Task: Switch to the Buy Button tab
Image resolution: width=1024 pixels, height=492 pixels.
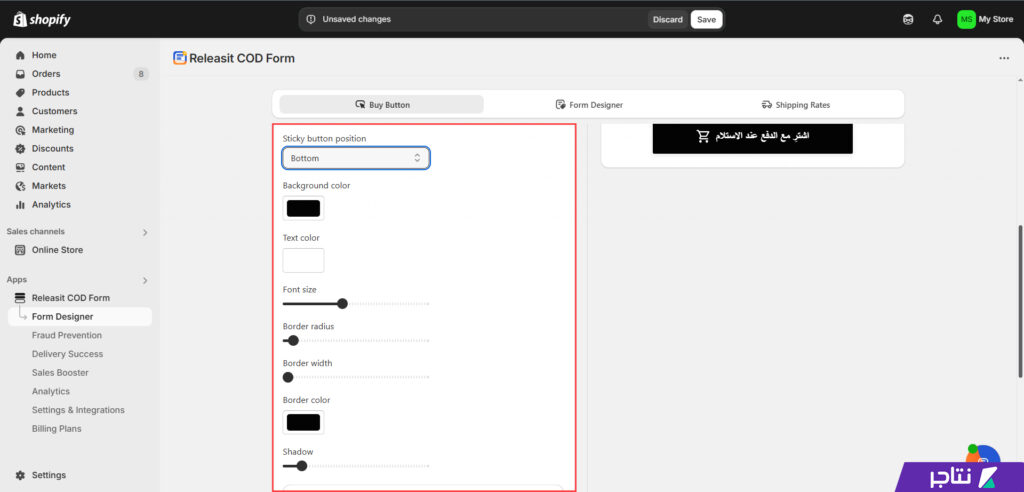Action: tap(382, 105)
